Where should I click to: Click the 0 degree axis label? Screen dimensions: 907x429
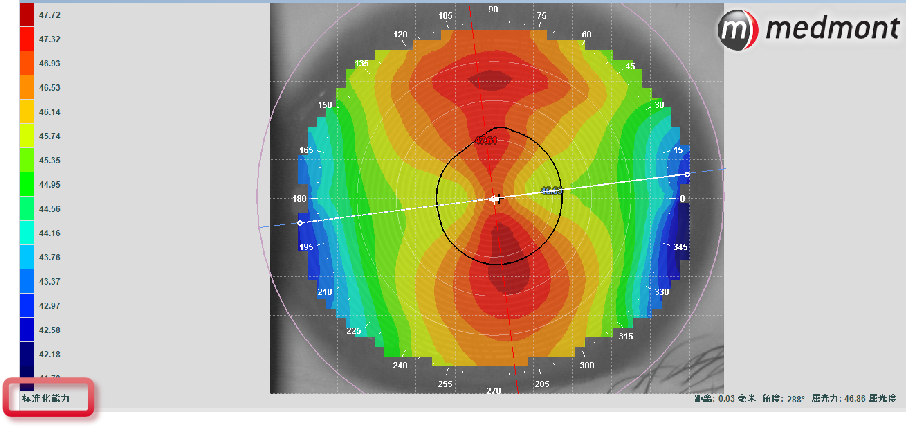tap(682, 199)
